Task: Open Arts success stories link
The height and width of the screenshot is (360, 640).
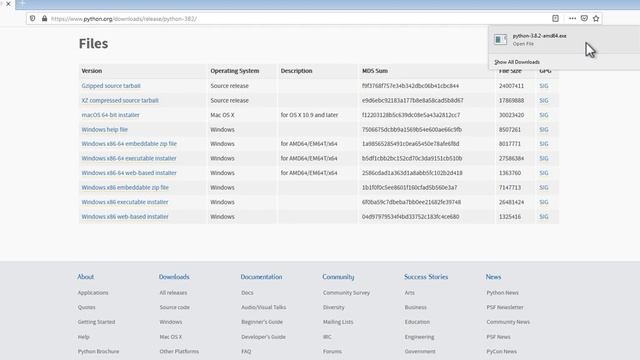Action: [x=409, y=293]
